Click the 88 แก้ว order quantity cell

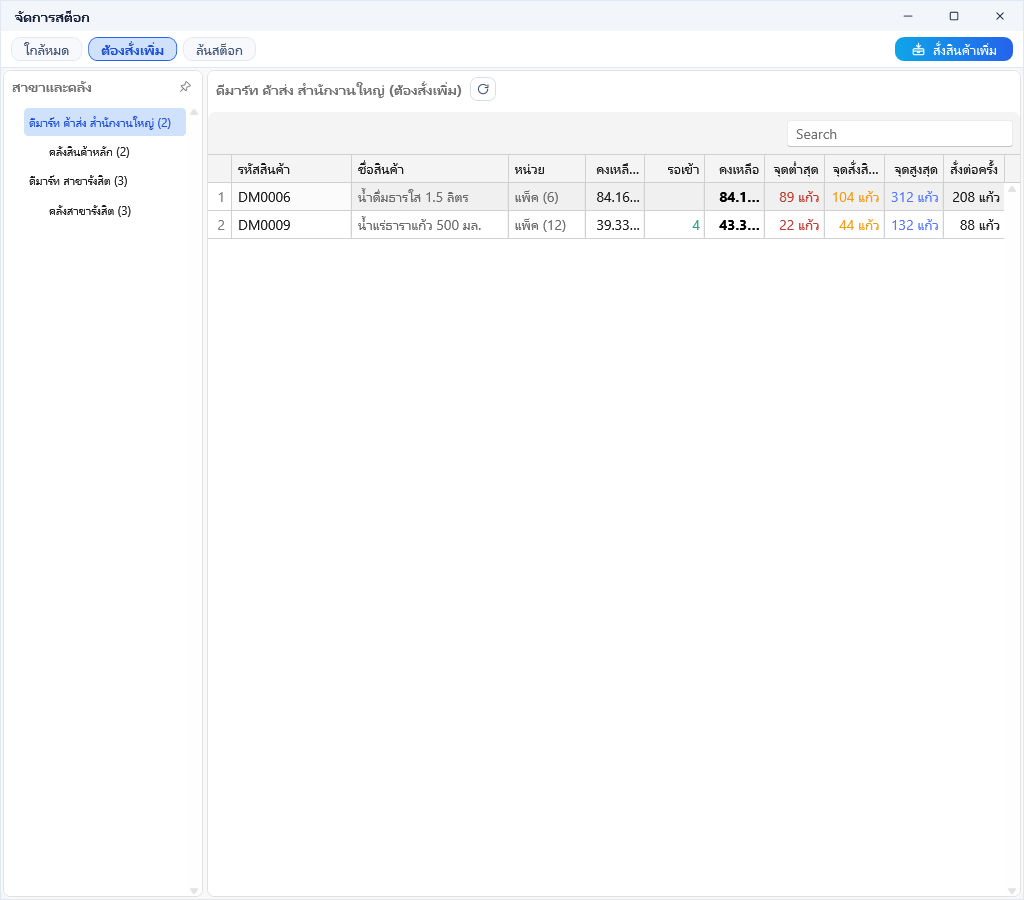974,225
